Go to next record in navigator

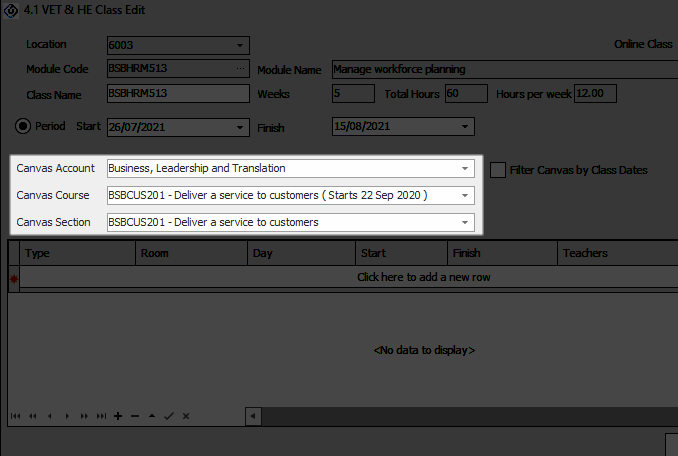67,415
